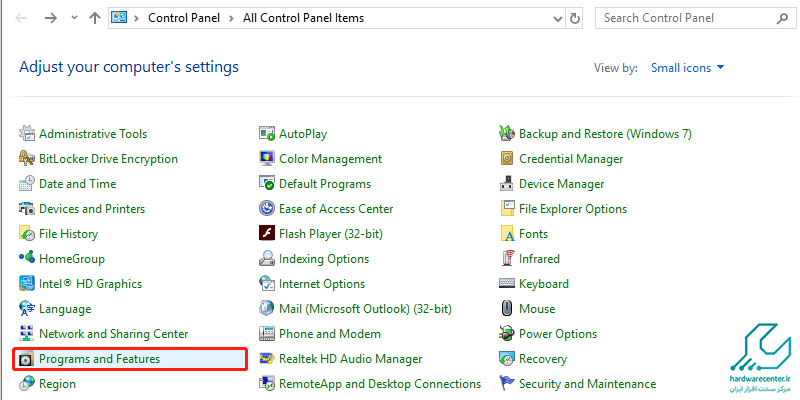The image size is (800, 400).
Task: Click the Ease of Access Center icon
Action: pos(267,209)
